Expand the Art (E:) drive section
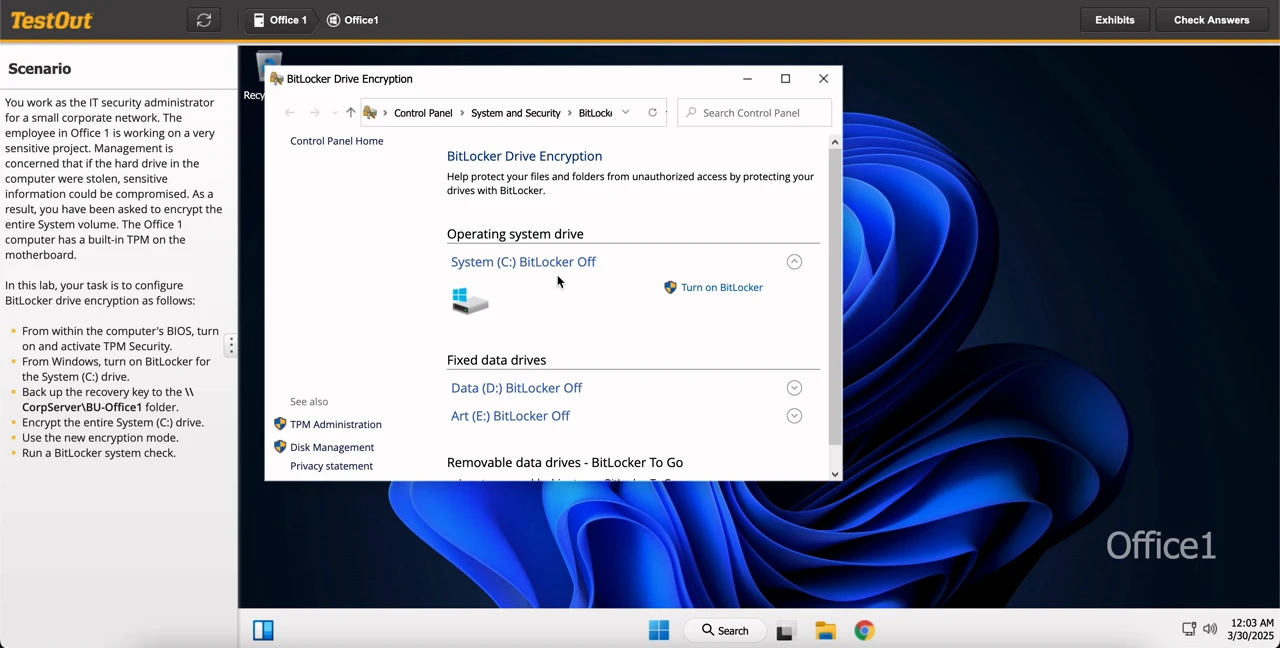The width and height of the screenshot is (1280, 648). [794, 416]
